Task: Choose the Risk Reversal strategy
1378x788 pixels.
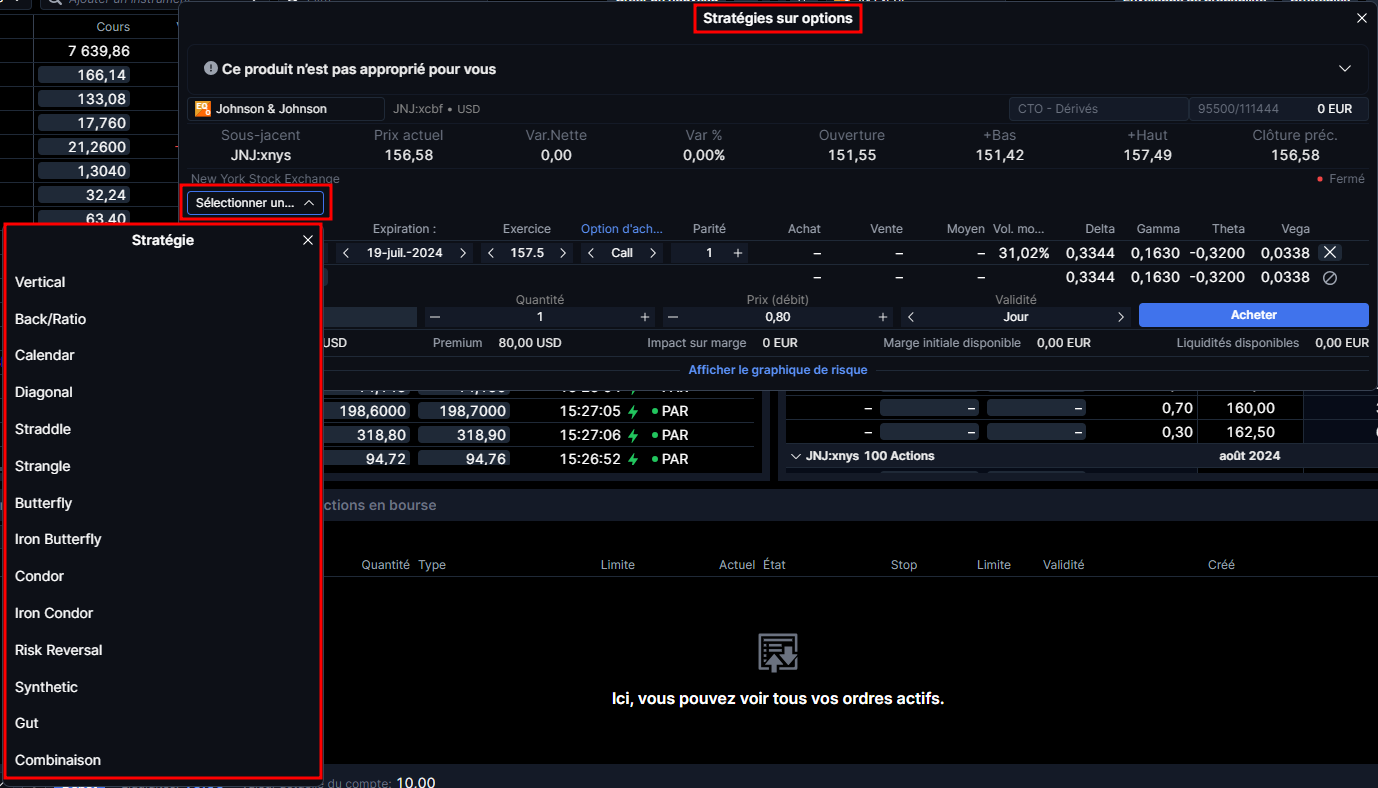Action: 59,650
